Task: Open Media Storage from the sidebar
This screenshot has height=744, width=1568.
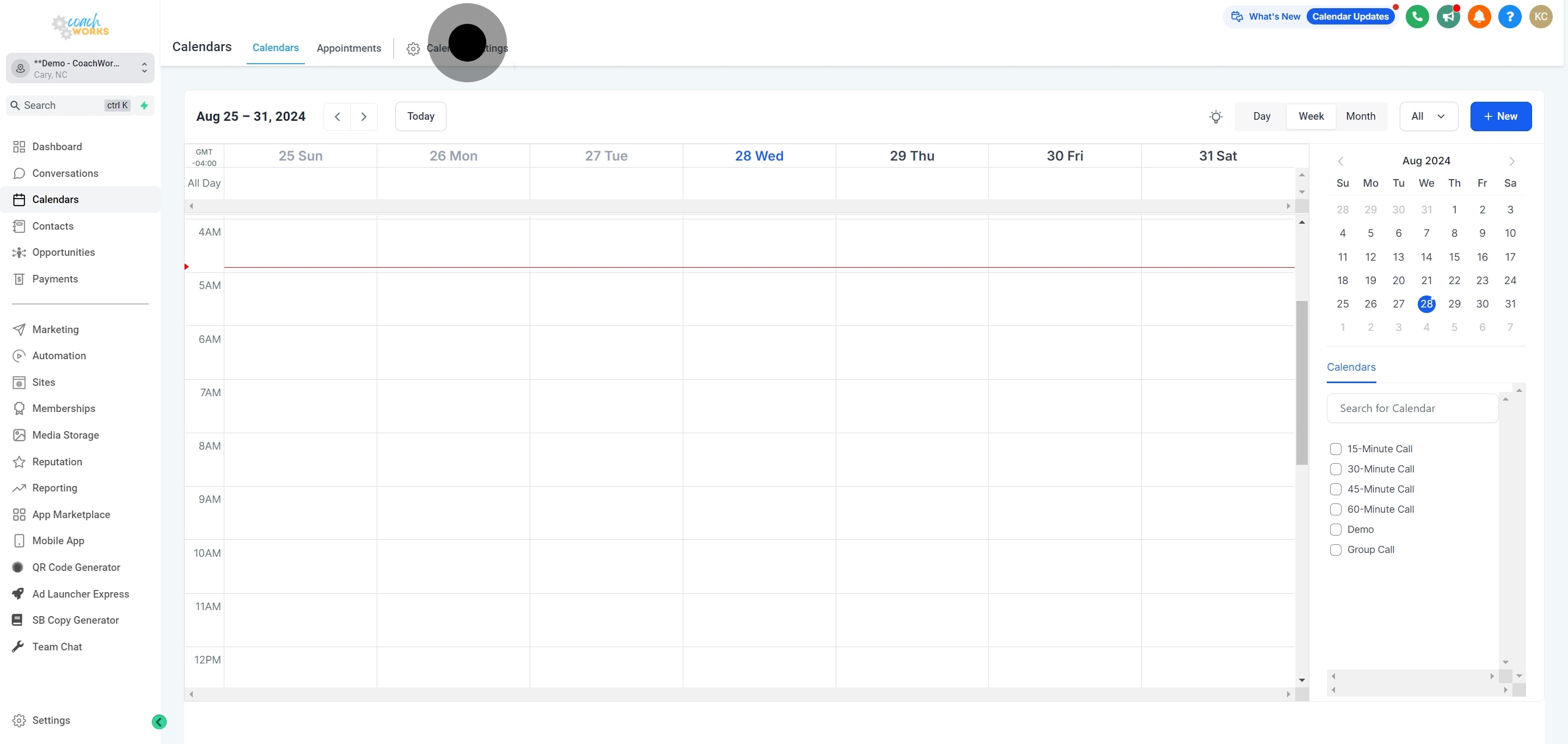Action: point(65,435)
